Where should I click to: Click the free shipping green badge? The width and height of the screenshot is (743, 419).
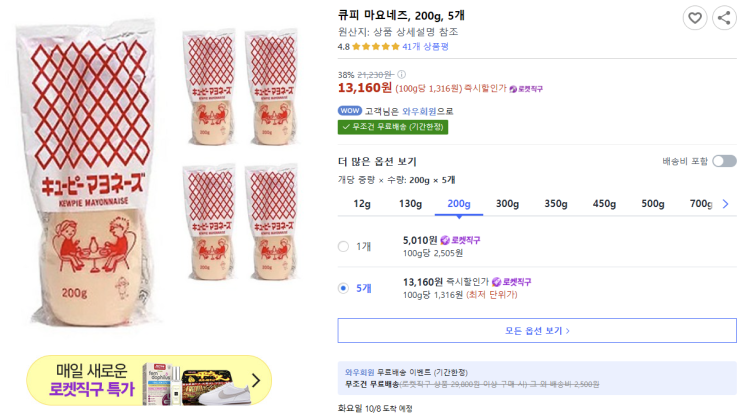pos(393,127)
